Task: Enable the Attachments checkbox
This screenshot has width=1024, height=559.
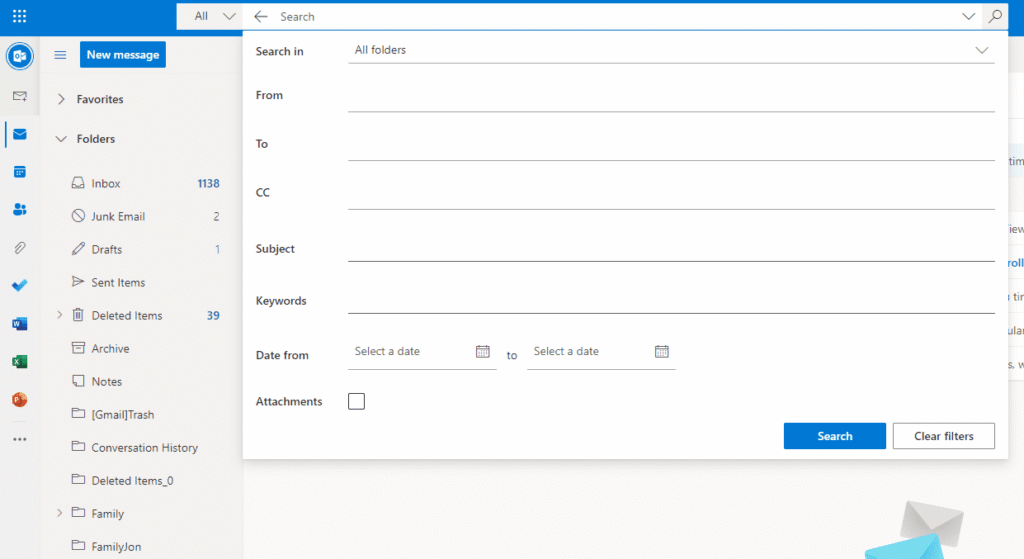Action: coord(356,401)
